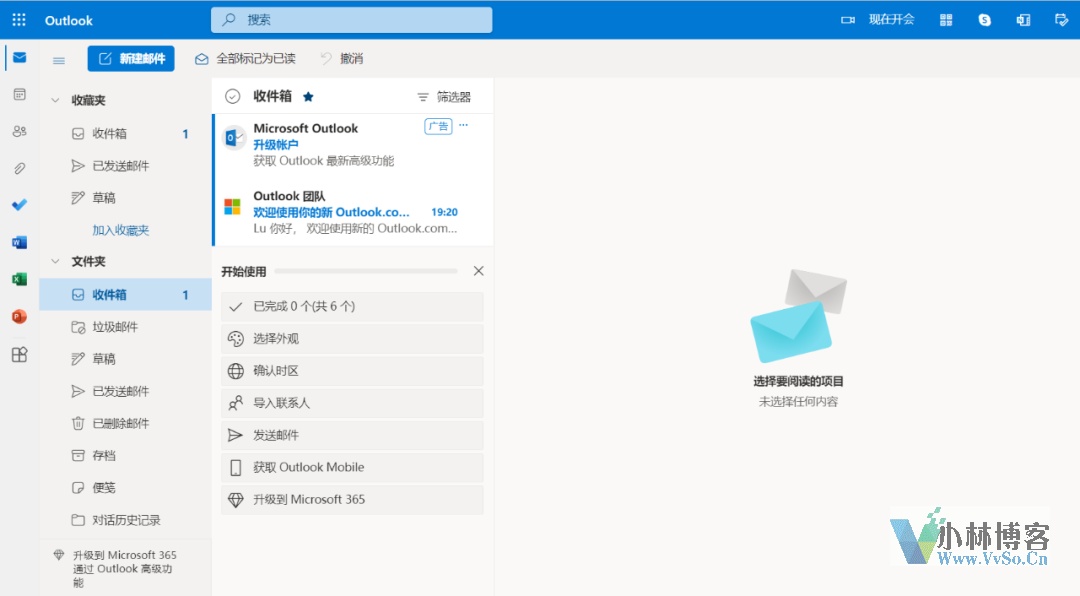This screenshot has height=596, width=1080.
Task: Close the 开始使用 getting started panel
Action: coord(479,271)
